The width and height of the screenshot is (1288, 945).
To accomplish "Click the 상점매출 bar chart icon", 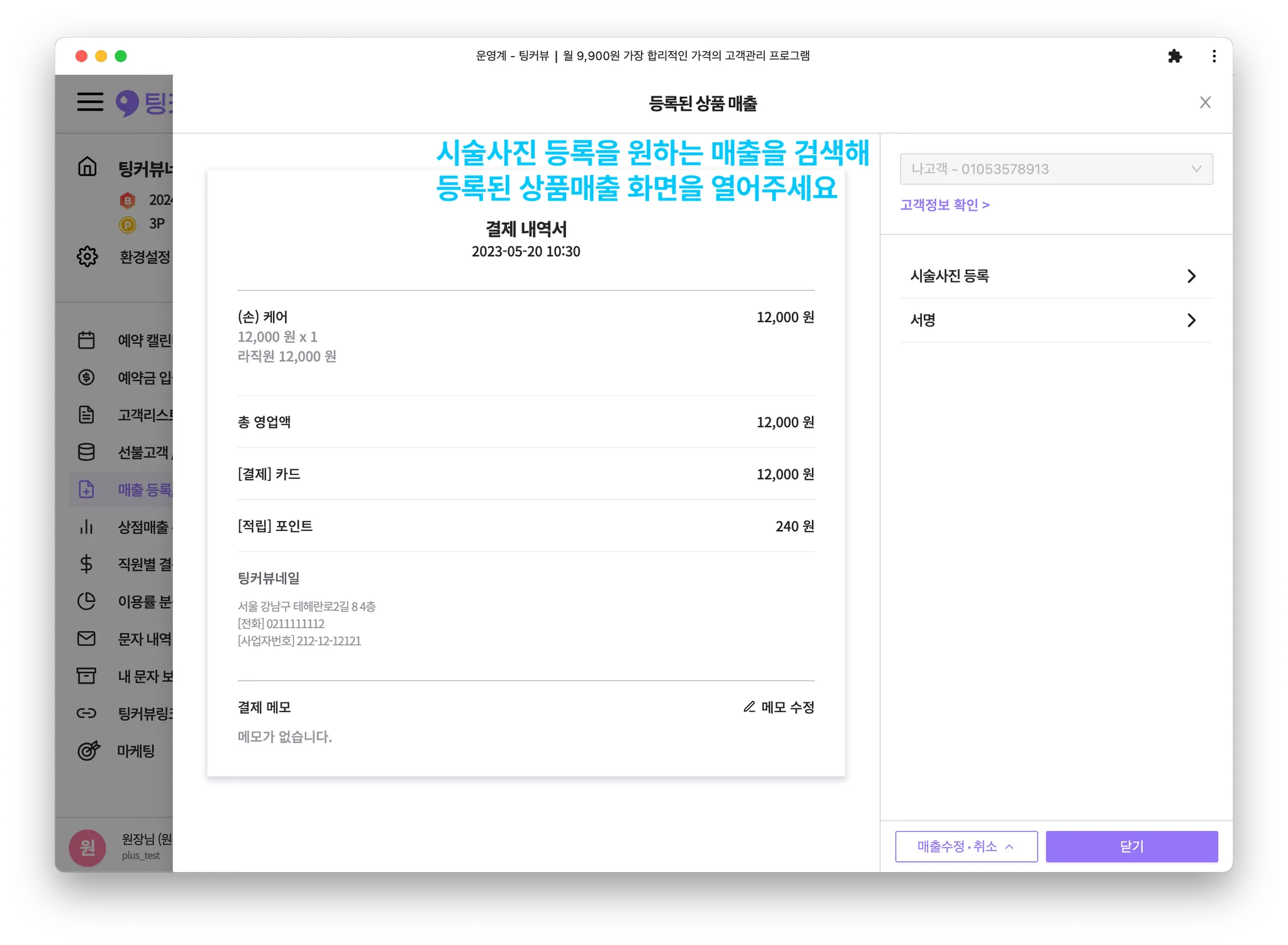I will pyautogui.click(x=86, y=527).
